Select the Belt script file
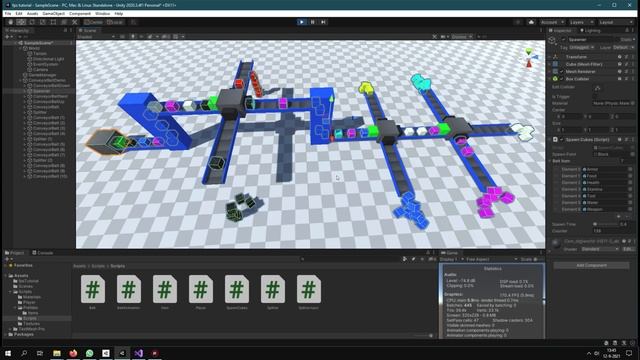Viewport: 640px width, 360px height. (x=93, y=292)
